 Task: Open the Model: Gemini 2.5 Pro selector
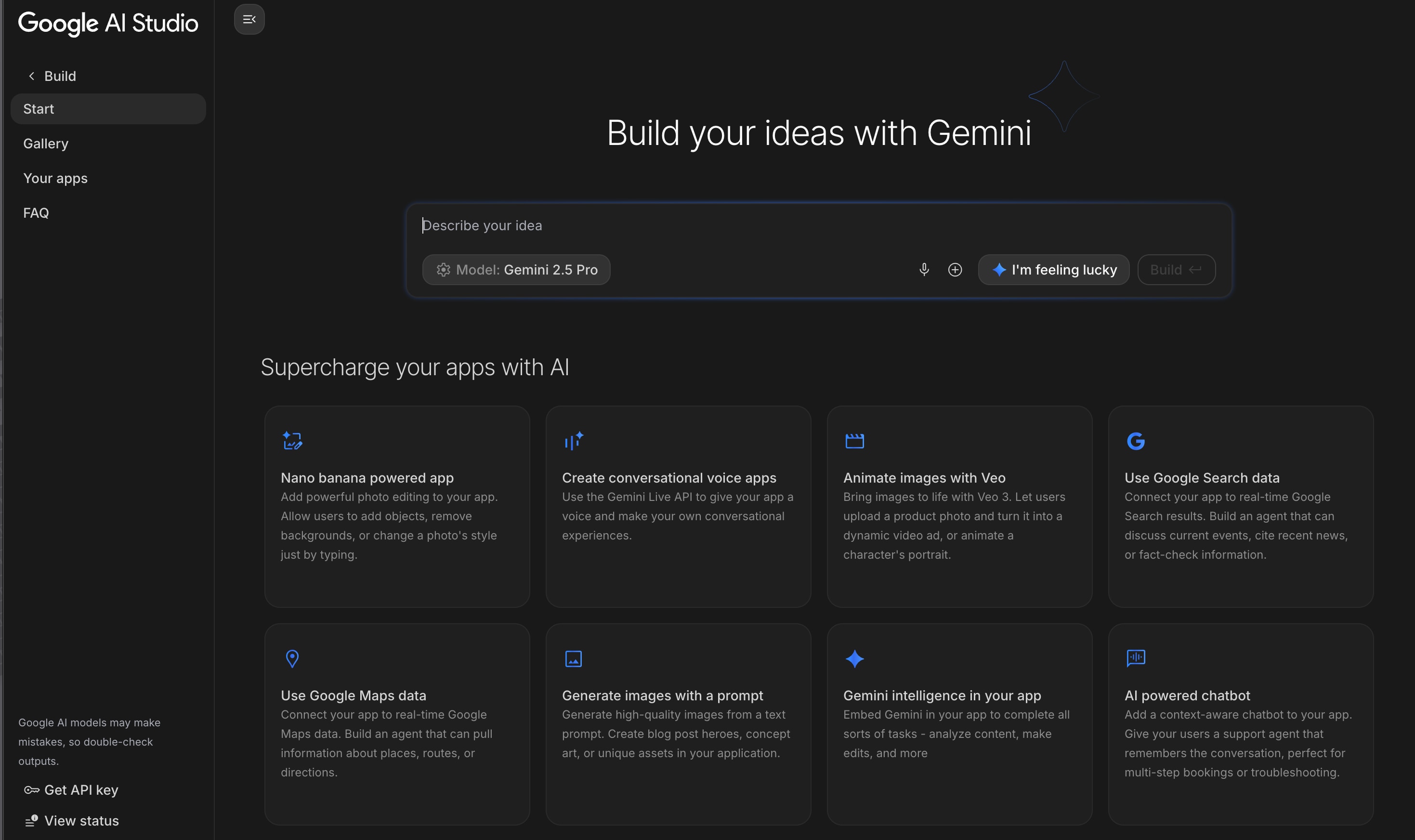[x=516, y=269]
